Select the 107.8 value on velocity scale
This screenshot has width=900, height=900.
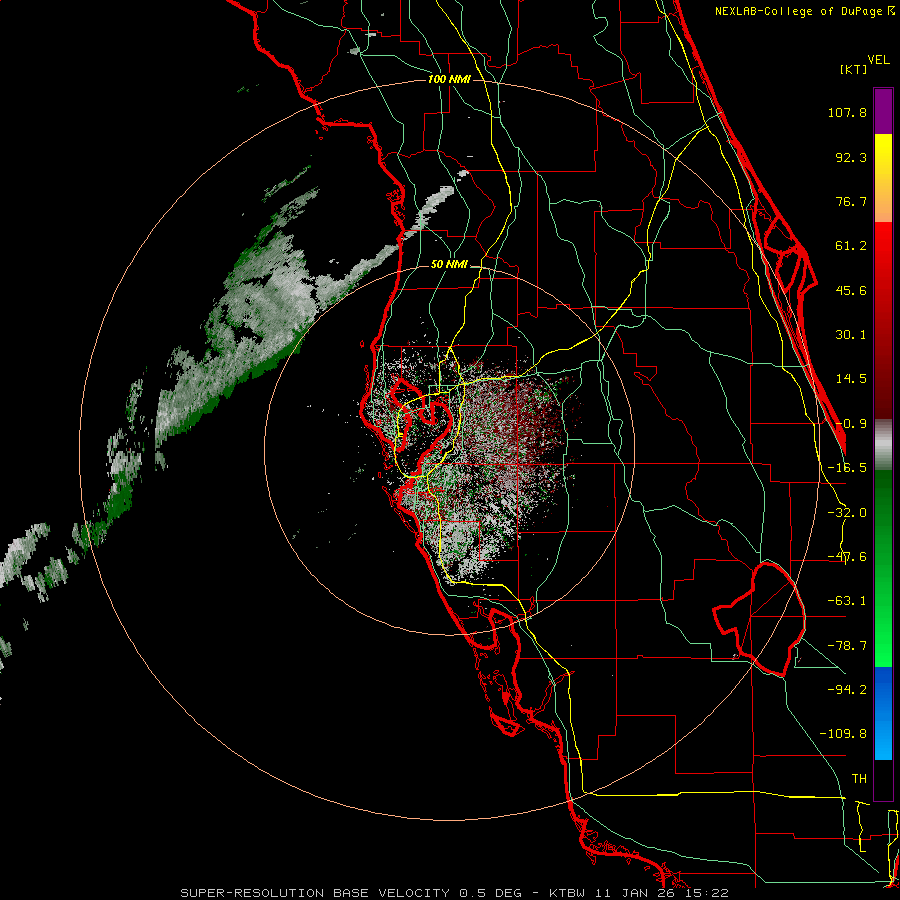coord(847,112)
